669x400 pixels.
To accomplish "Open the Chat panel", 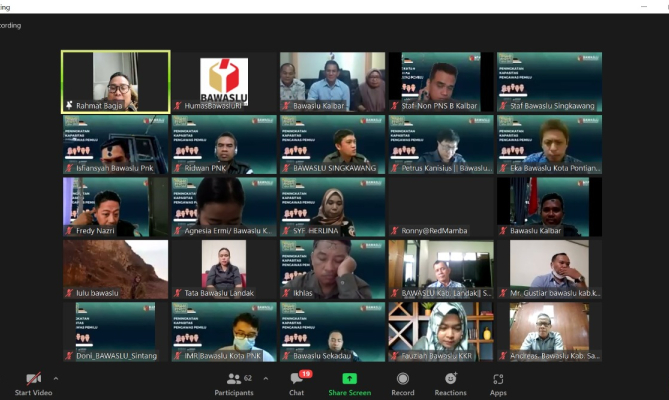I will pos(297,383).
